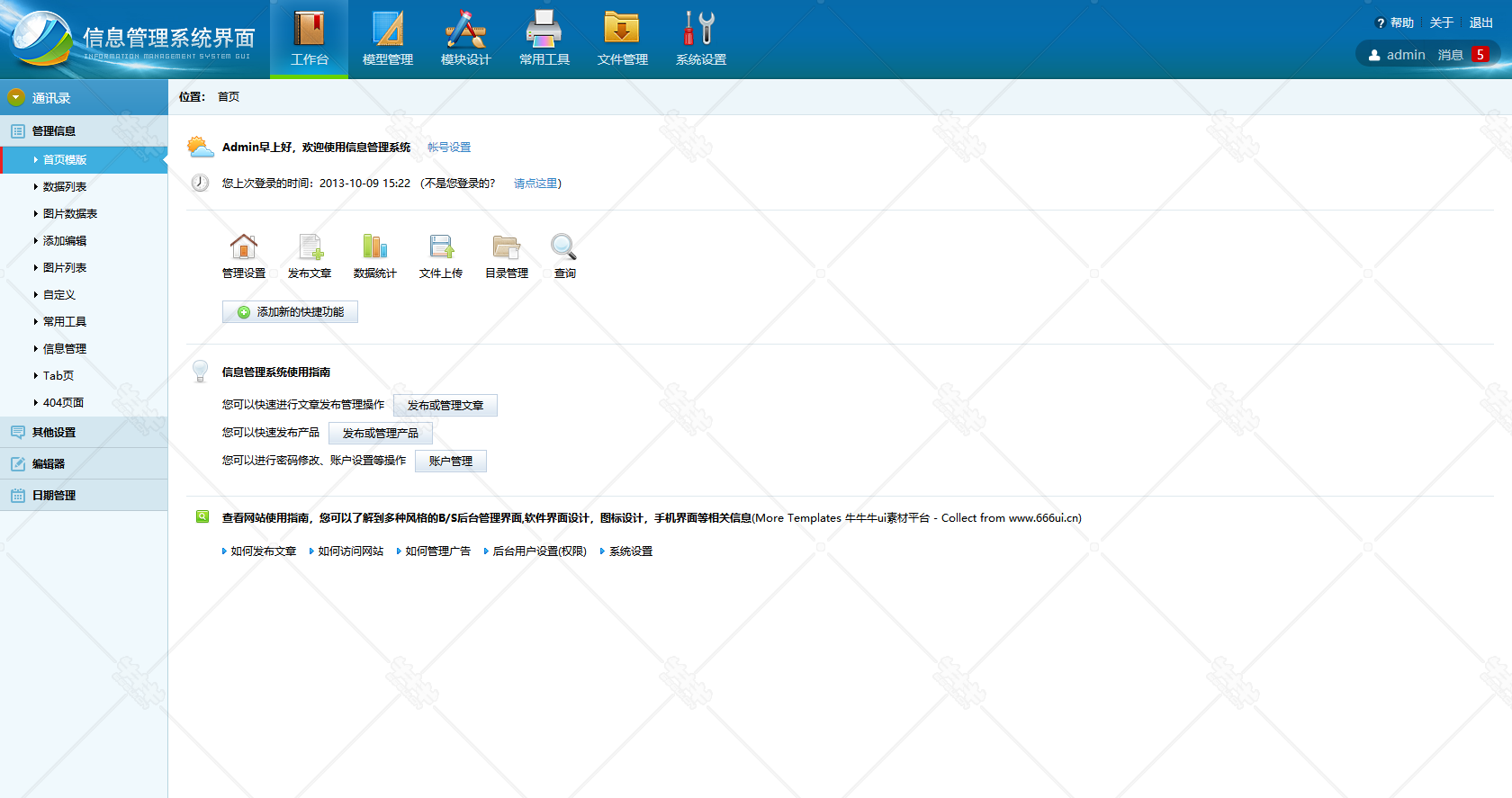Select the 模块设计 module design icon
This screenshot has width=1512, height=798.
click(465, 30)
